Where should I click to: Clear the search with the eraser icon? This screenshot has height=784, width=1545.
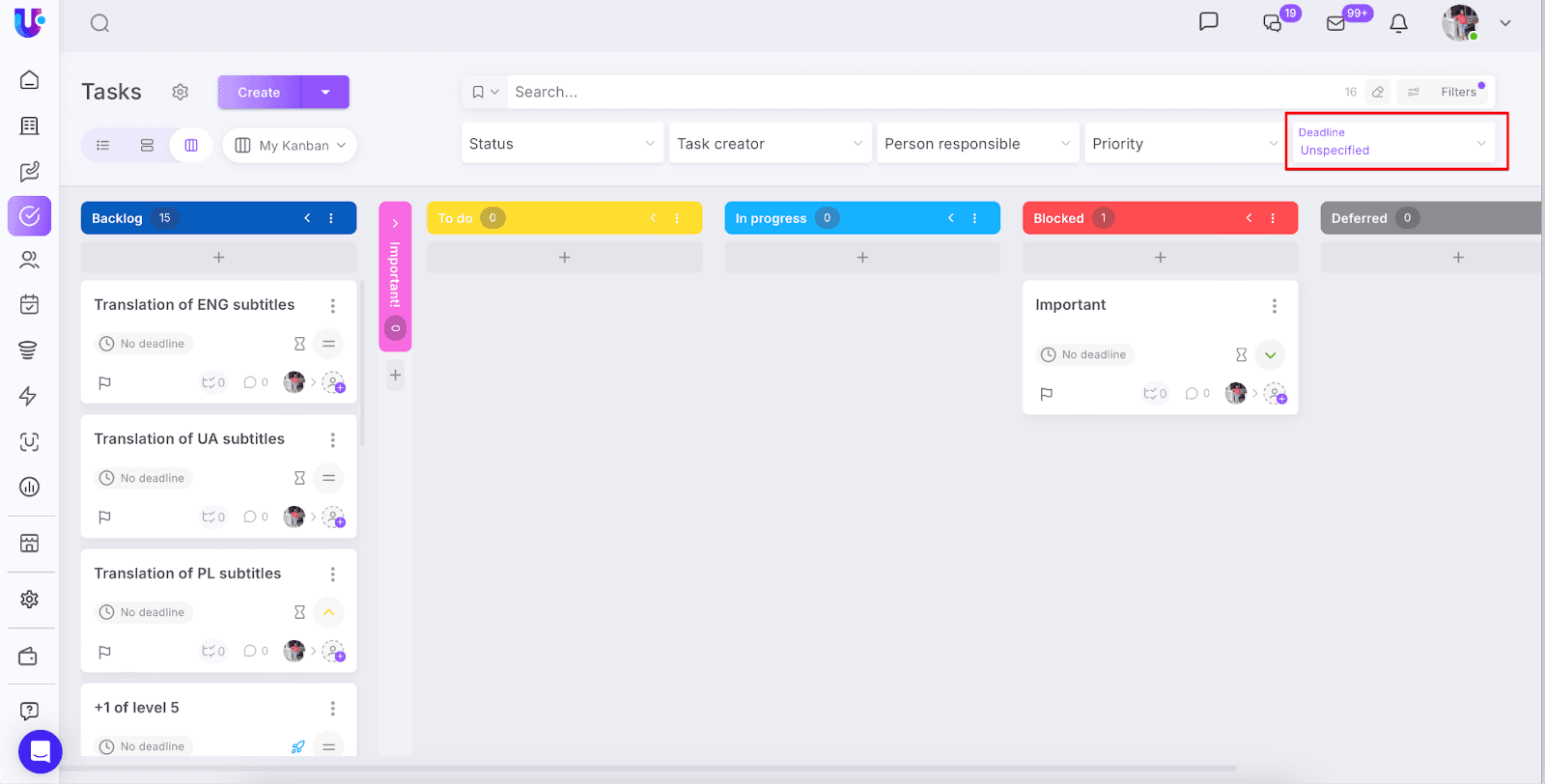click(1378, 92)
